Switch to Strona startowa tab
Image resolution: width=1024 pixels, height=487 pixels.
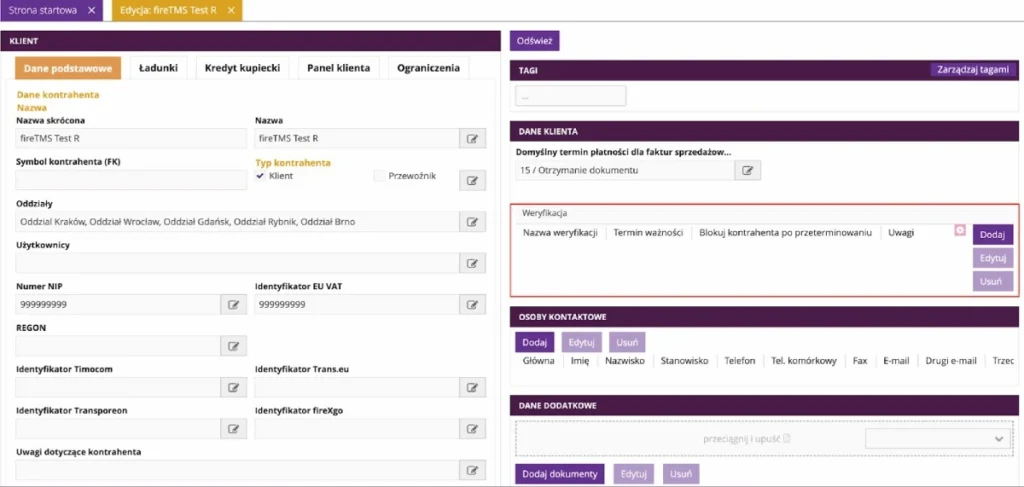(42, 11)
